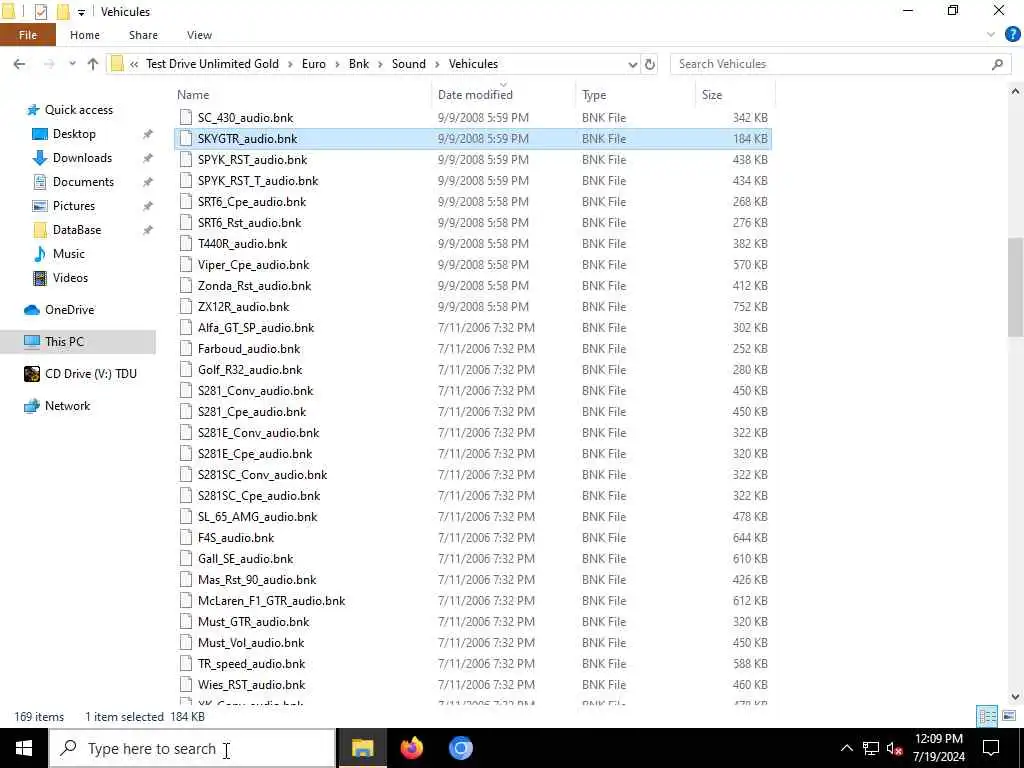This screenshot has height=768, width=1024.
Task: Select Test Drive Unlimited Gold breadcrumb
Action: [212, 64]
